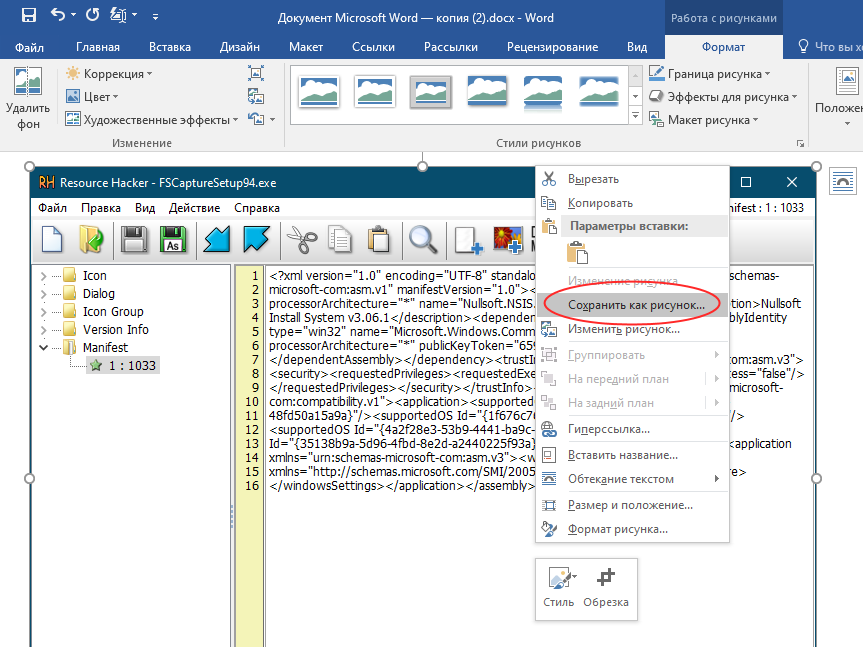Open Формат рисунка from context menu
Viewport: 863px width, 647px height.
point(632,529)
